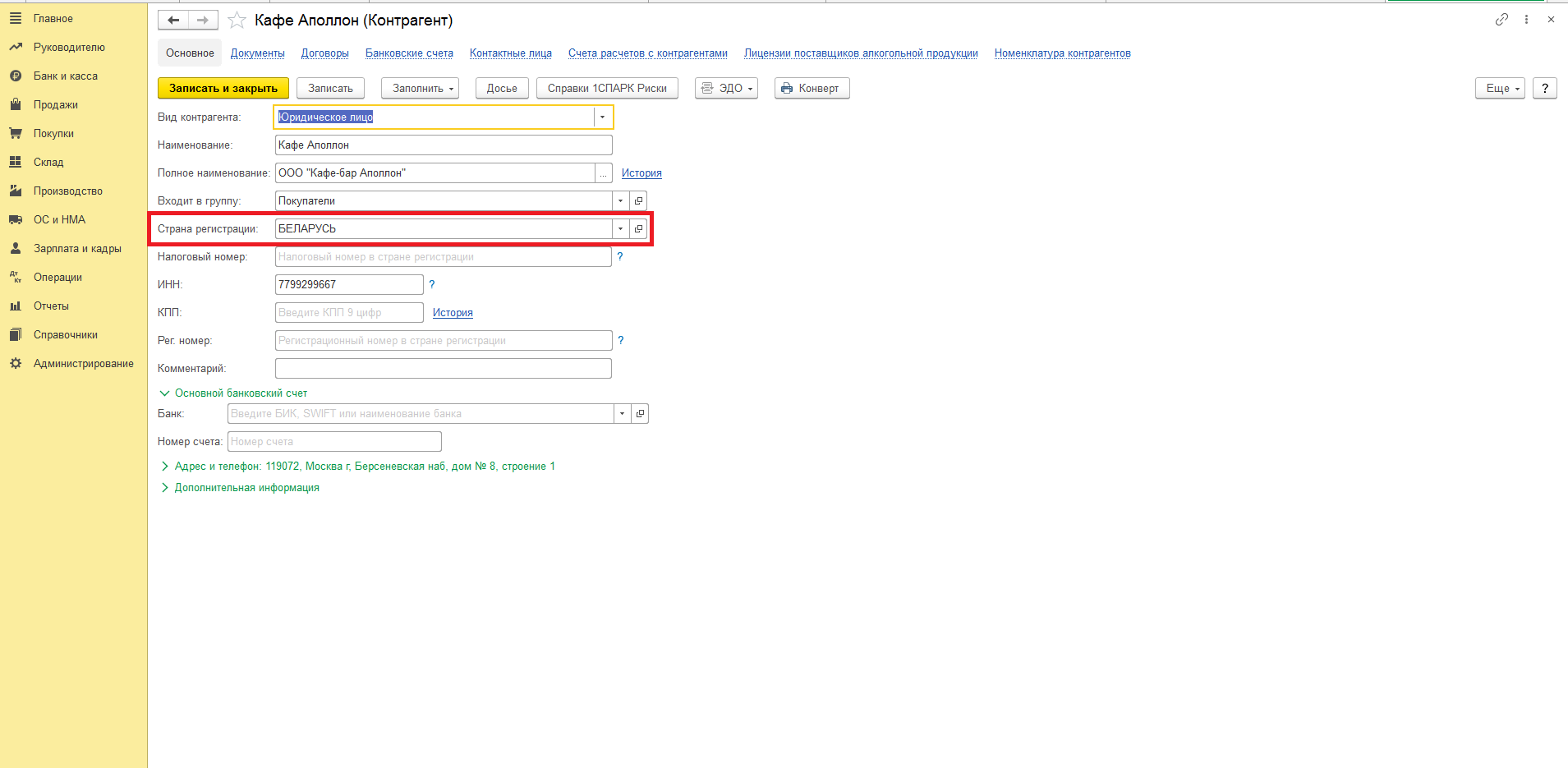The height and width of the screenshot is (768, 1568).
Task: Click the help question mark beside ИНН
Action: click(x=432, y=284)
